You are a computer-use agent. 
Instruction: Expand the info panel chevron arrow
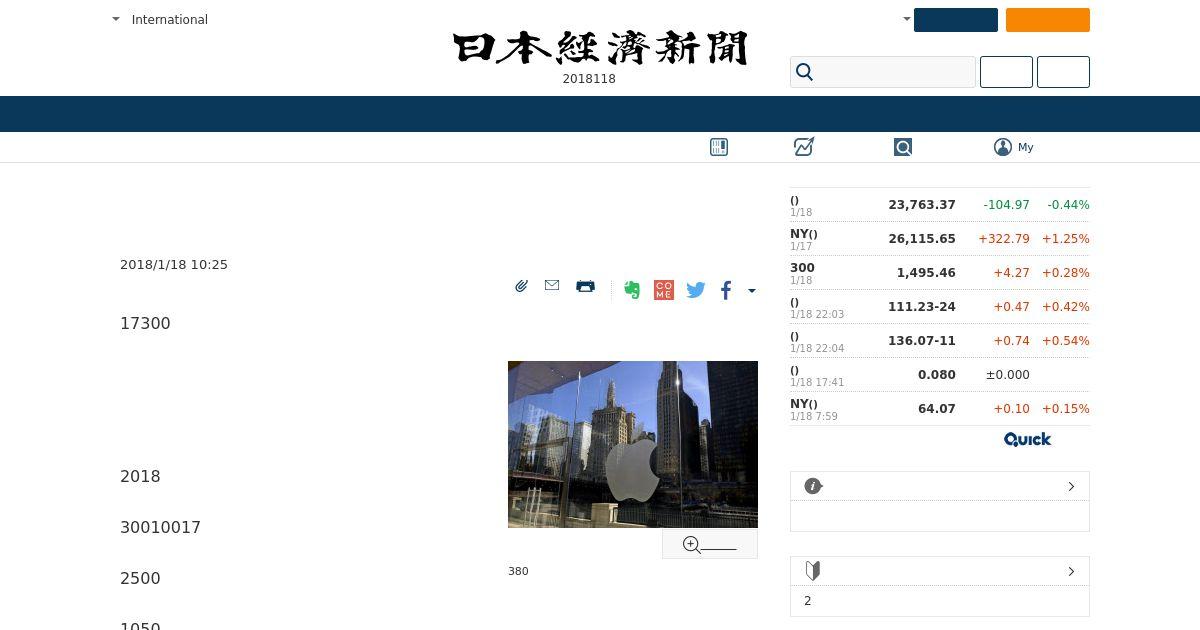coord(1071,486)
